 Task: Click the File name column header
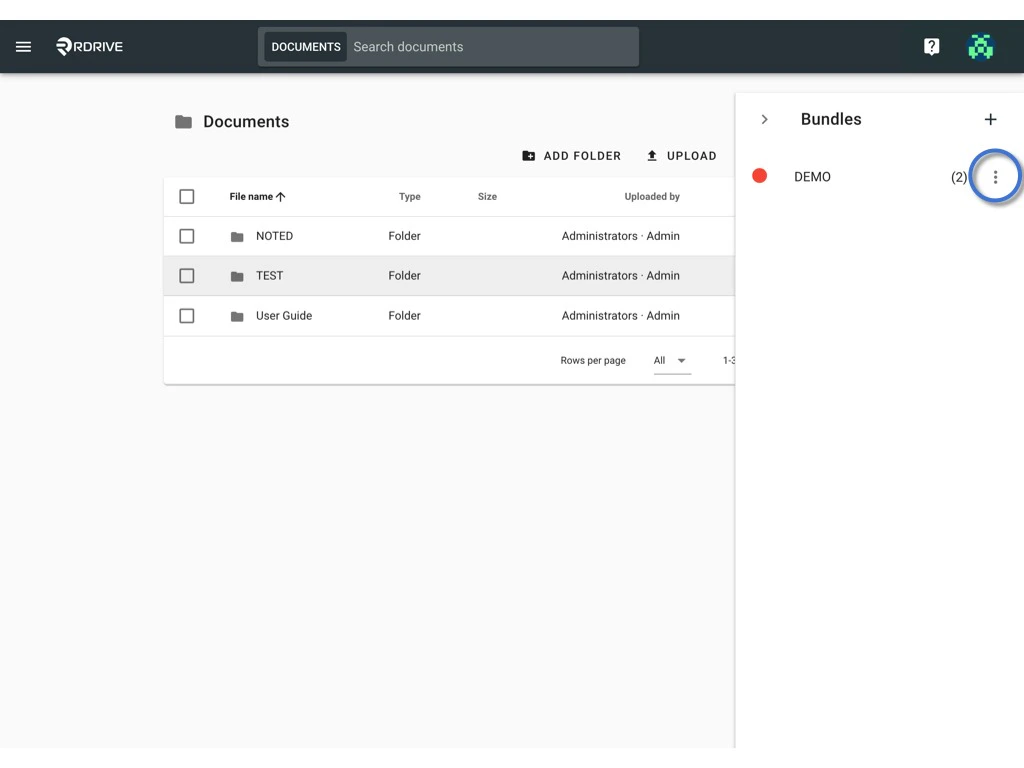click(251, 197)
